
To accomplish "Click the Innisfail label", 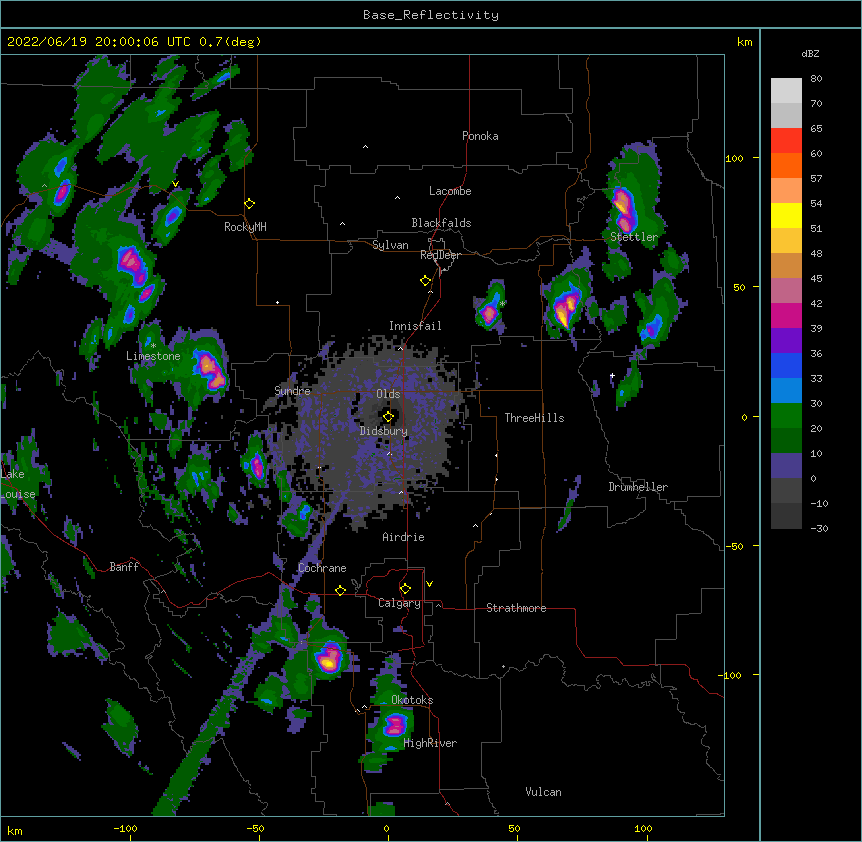I will tap(415, 326).
